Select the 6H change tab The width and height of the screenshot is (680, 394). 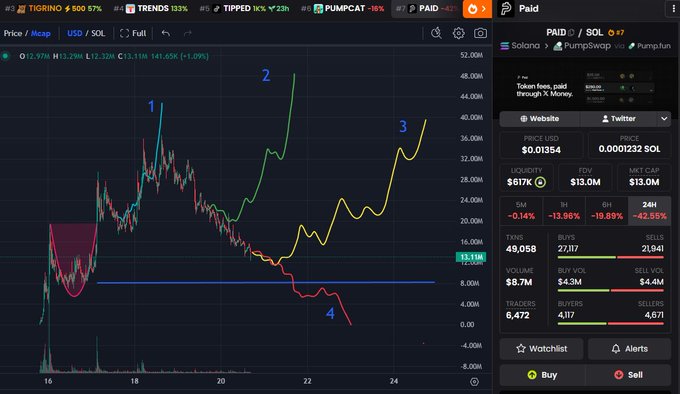point(607,210)
